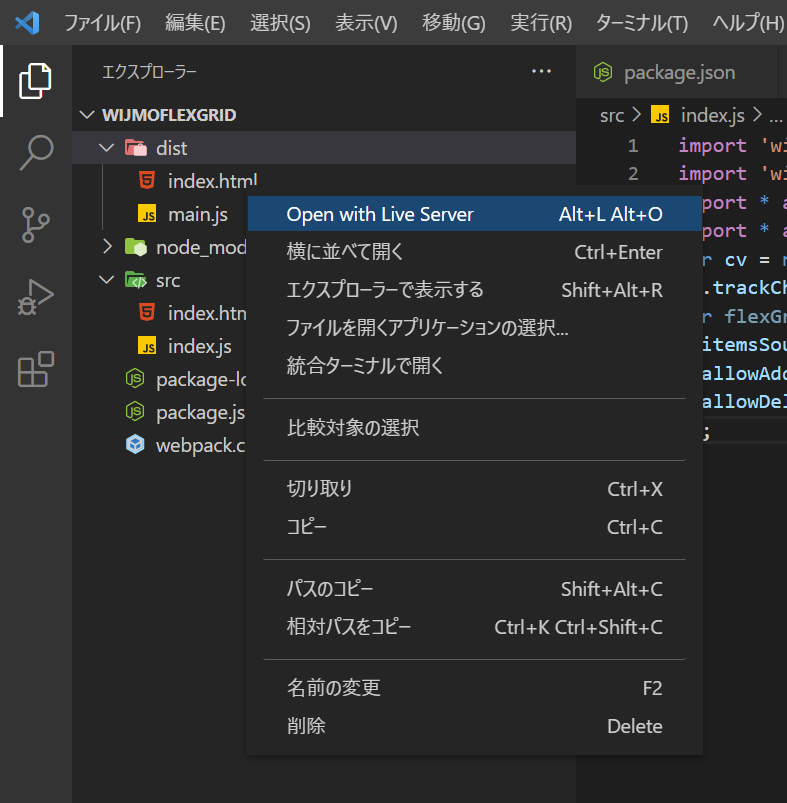Image resolution: width=787 pixels, height=803 pixels.
Task: Expand the node_modules folder chevron
Action: (x=107, y=247)
